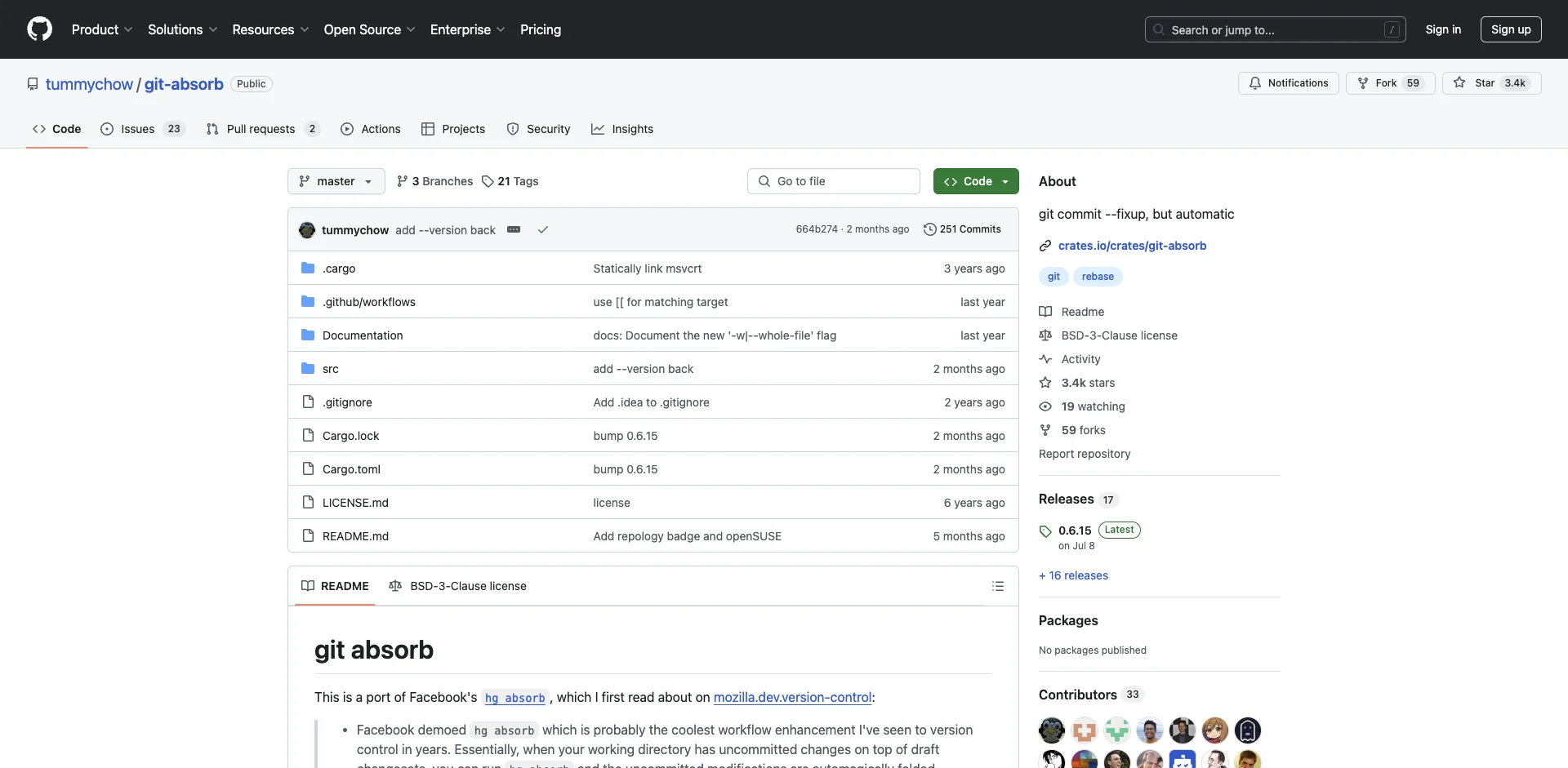Click the fork icon beside 59 forks
The height and width of the screenshot is (768, 1568).
1045,430
